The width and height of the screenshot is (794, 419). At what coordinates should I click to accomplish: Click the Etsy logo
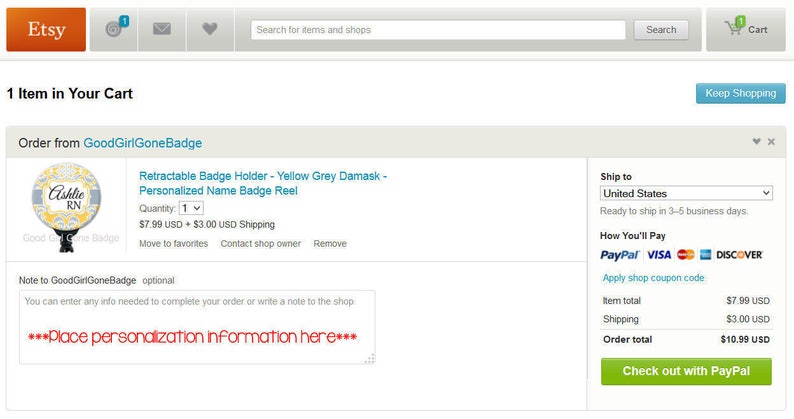coord(46,29)
